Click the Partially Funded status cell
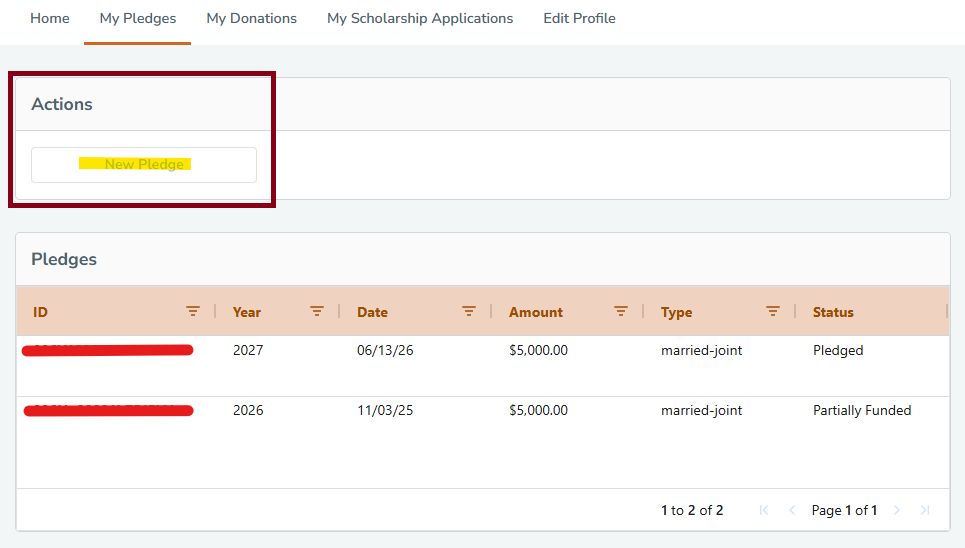The image size is (965, 548). point(862,410)
